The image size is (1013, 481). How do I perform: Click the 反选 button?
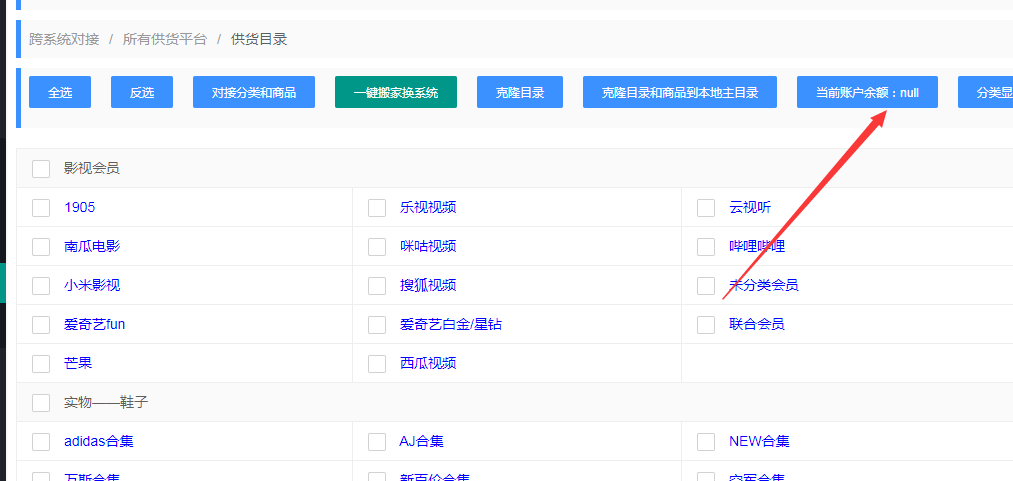point(142,92)
